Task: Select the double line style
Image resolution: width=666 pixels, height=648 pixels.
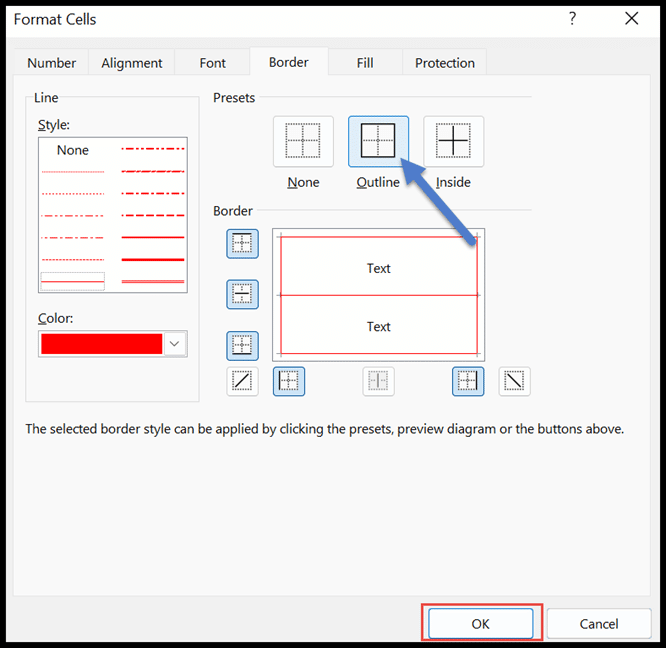Action: pyautogui.click(x=153, y=281)
